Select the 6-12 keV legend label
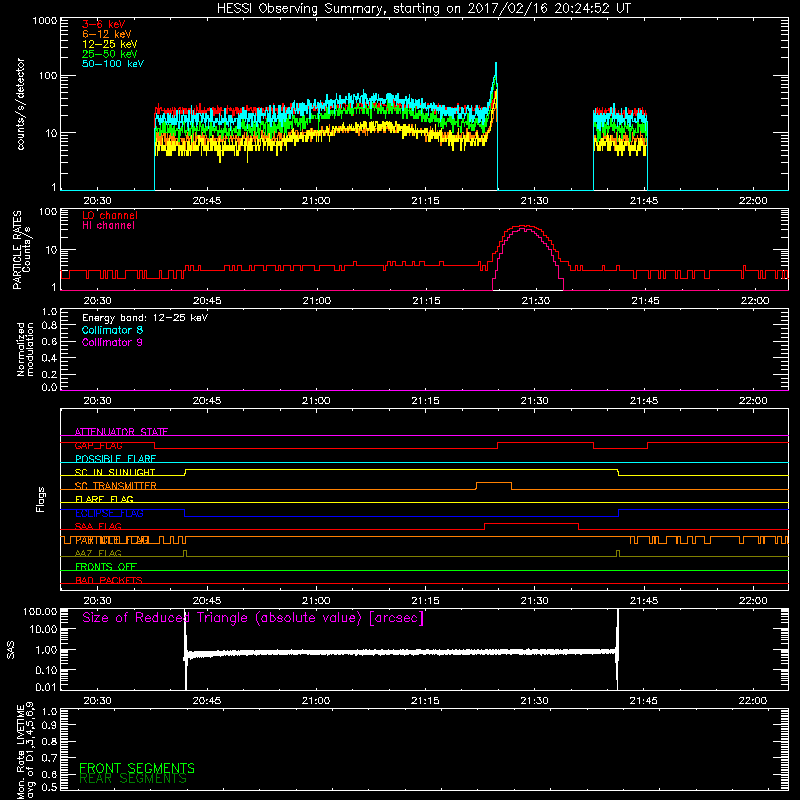Viewport: 800px width, 800px height. tap(107, 34)
